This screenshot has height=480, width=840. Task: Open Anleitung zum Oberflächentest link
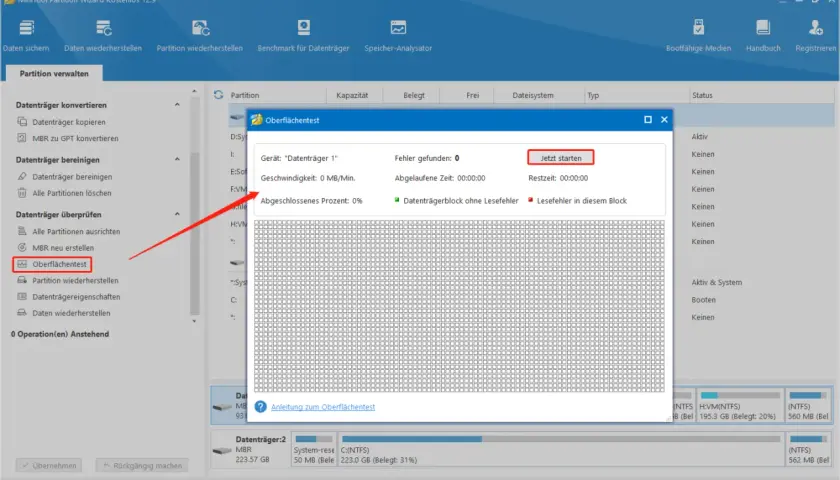tap(323, 407)
